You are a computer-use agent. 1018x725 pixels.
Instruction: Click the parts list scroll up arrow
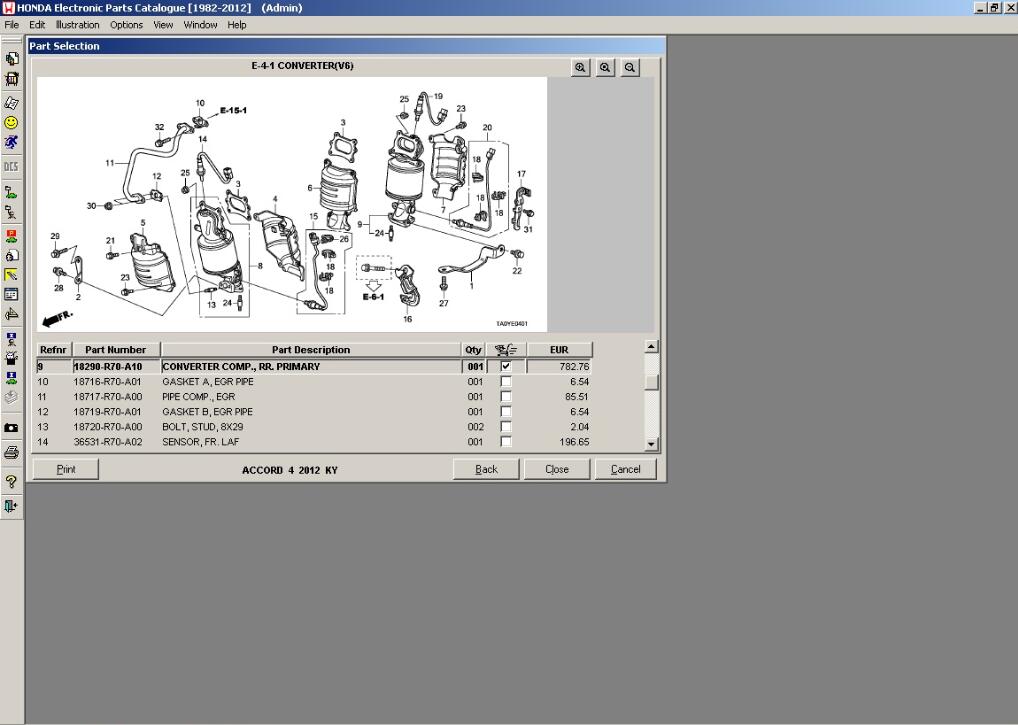(652, 347)
